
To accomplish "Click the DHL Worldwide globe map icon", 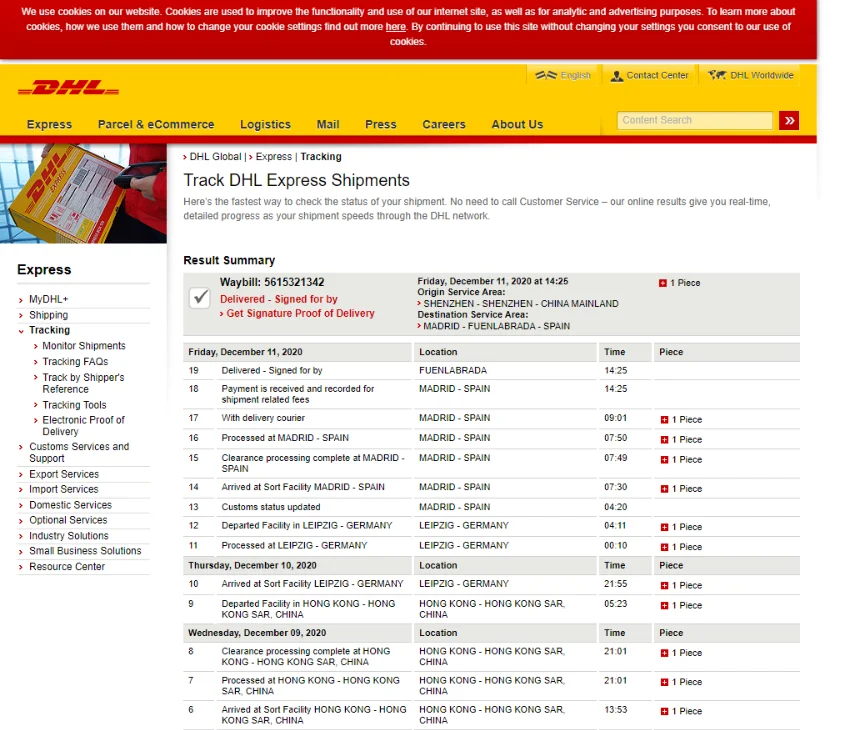I will (717, 75).
